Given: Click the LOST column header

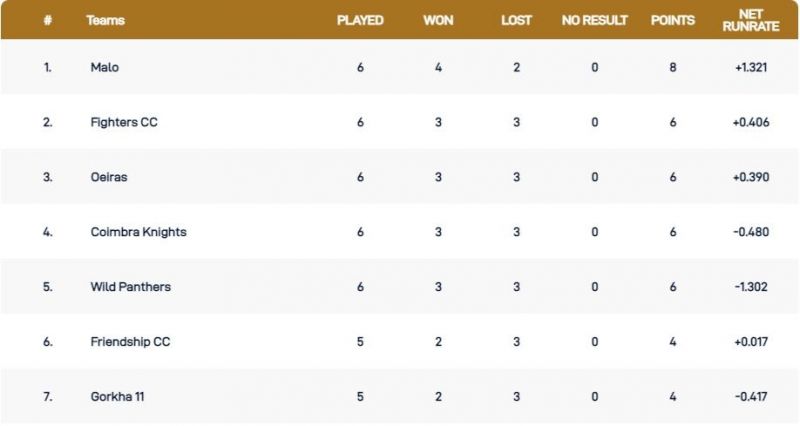Looking at the screenshot, I should pos(516,20).
